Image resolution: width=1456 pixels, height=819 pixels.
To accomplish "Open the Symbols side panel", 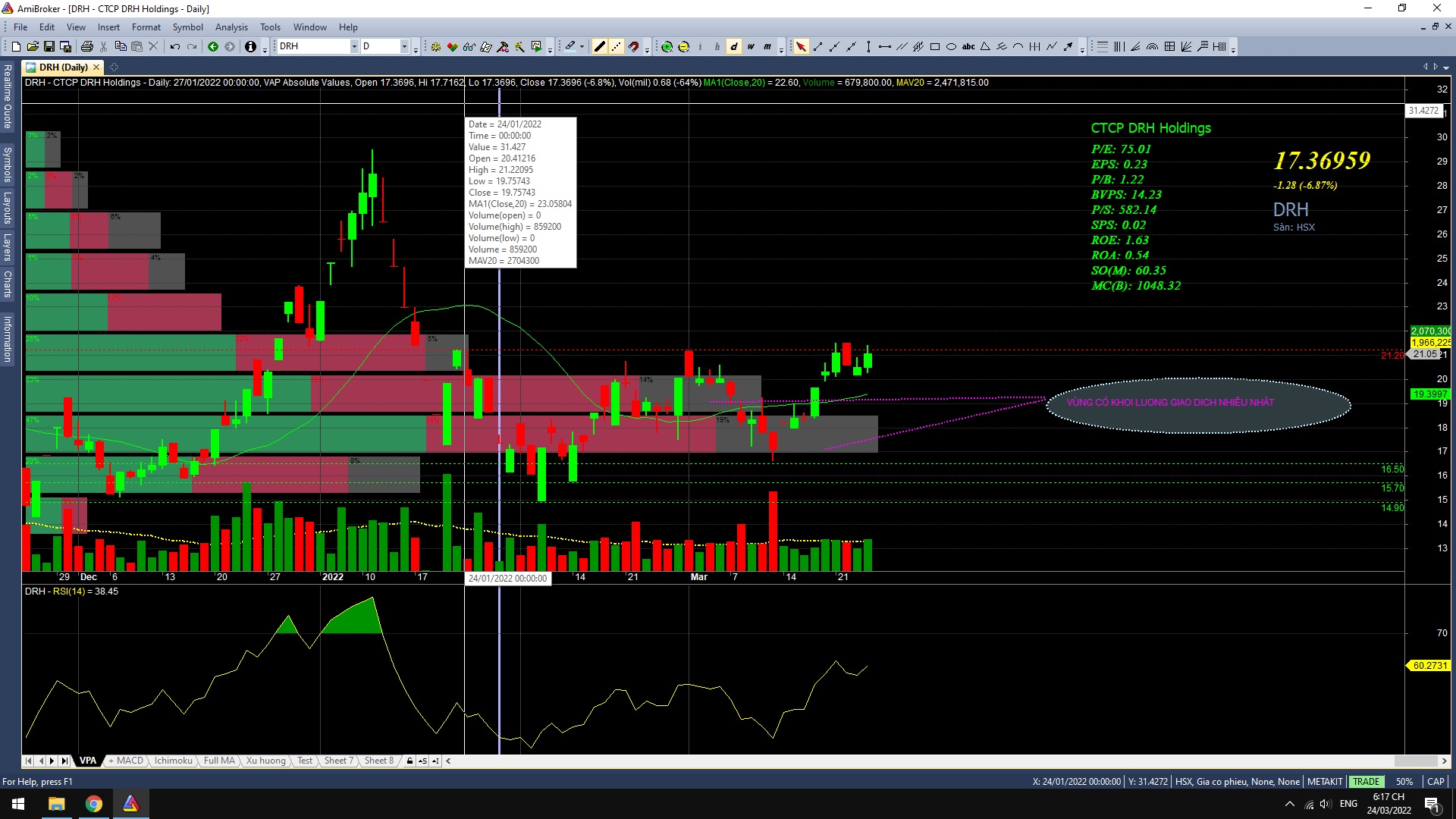I will pyautogui.click(x=8, y=164).
